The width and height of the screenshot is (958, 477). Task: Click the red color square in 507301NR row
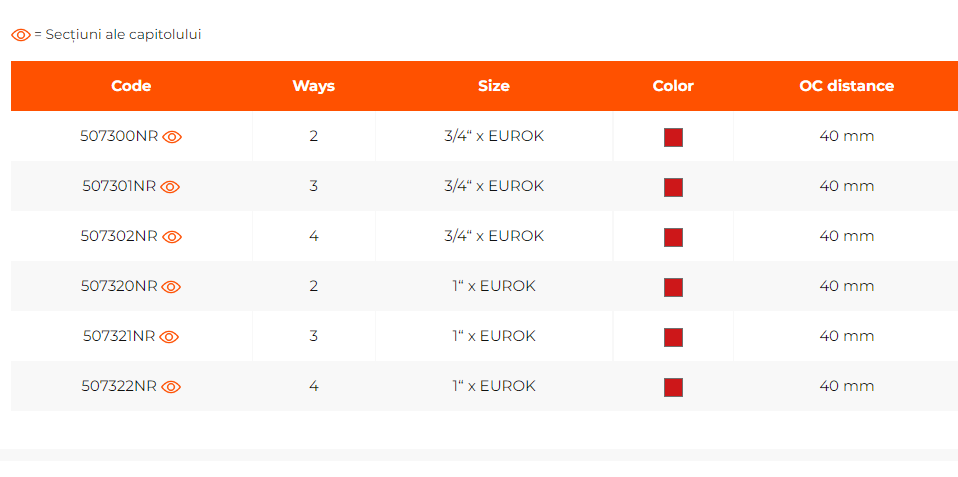[673, 187]
